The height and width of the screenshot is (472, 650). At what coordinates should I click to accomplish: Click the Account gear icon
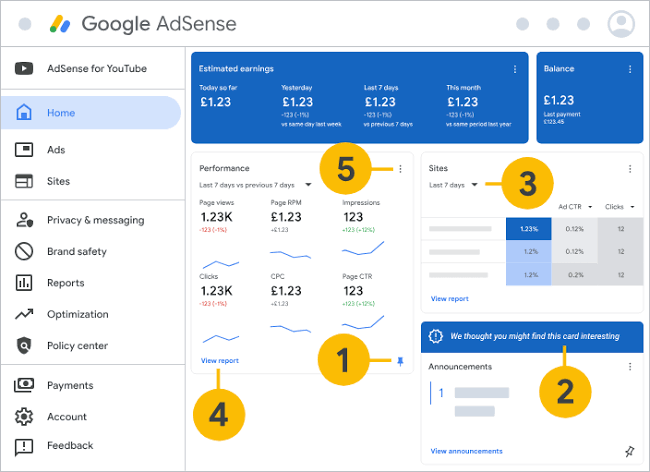[x=24, y=416]
